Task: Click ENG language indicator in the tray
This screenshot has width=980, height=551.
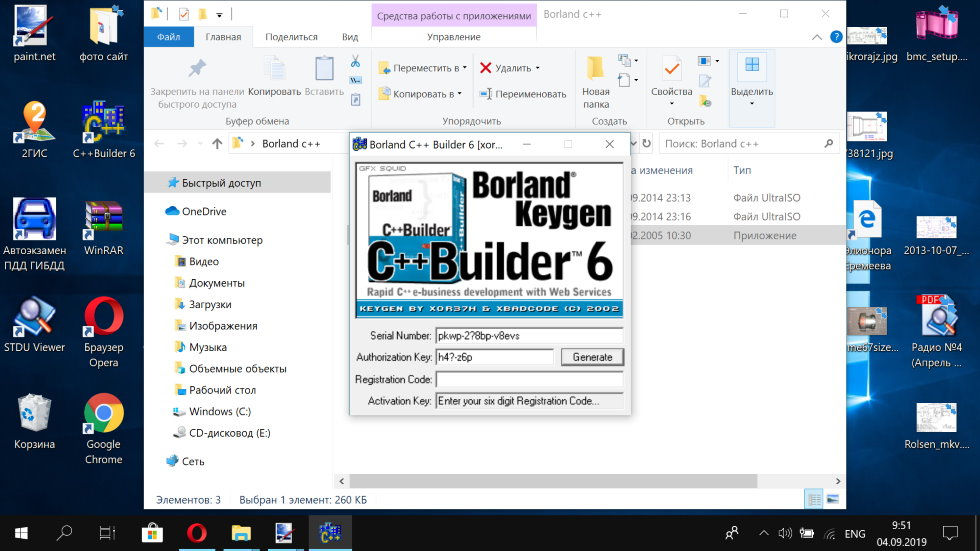Action: point(855,534)
